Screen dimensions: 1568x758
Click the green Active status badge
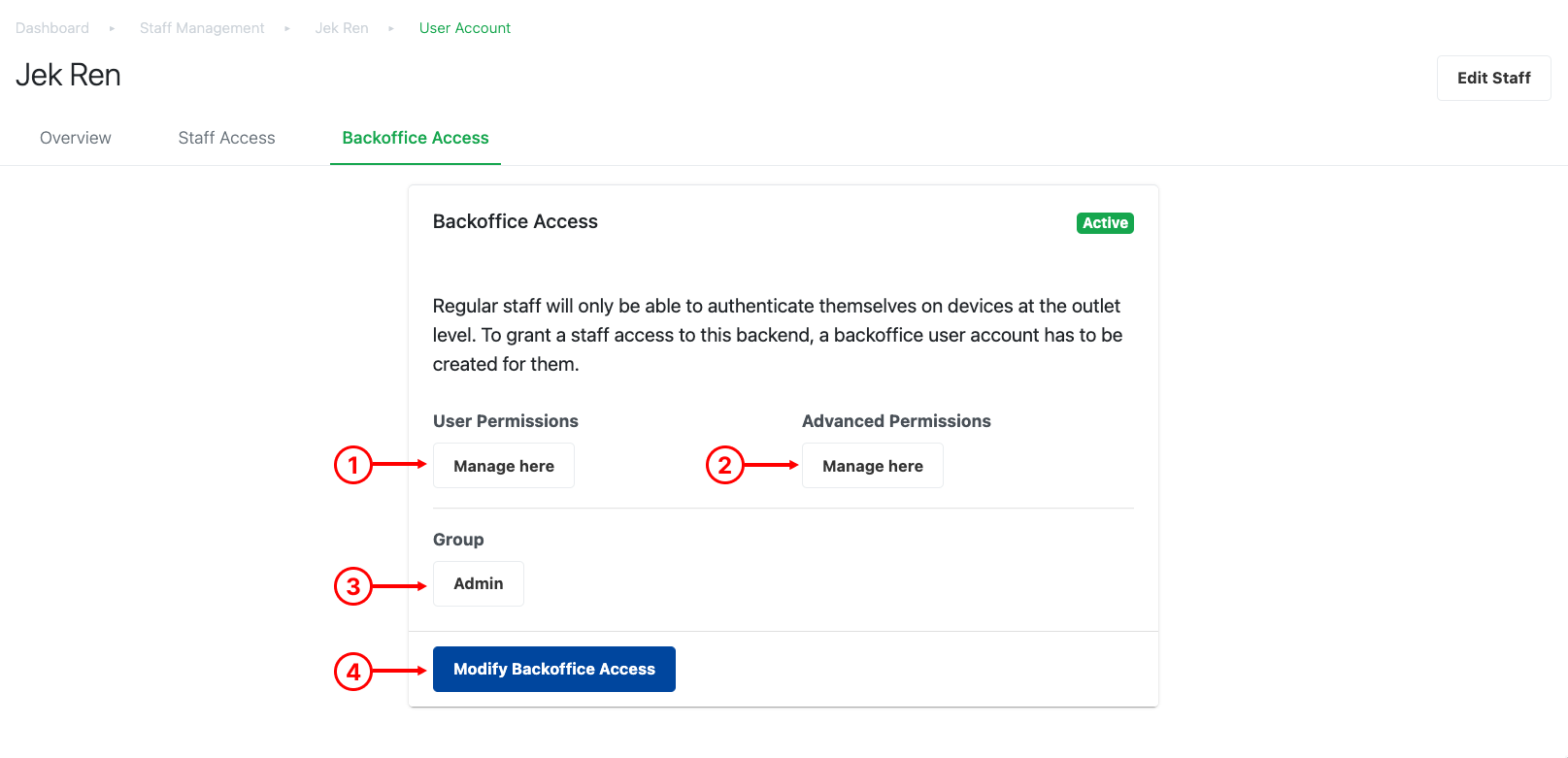[x=1105, y=223]
